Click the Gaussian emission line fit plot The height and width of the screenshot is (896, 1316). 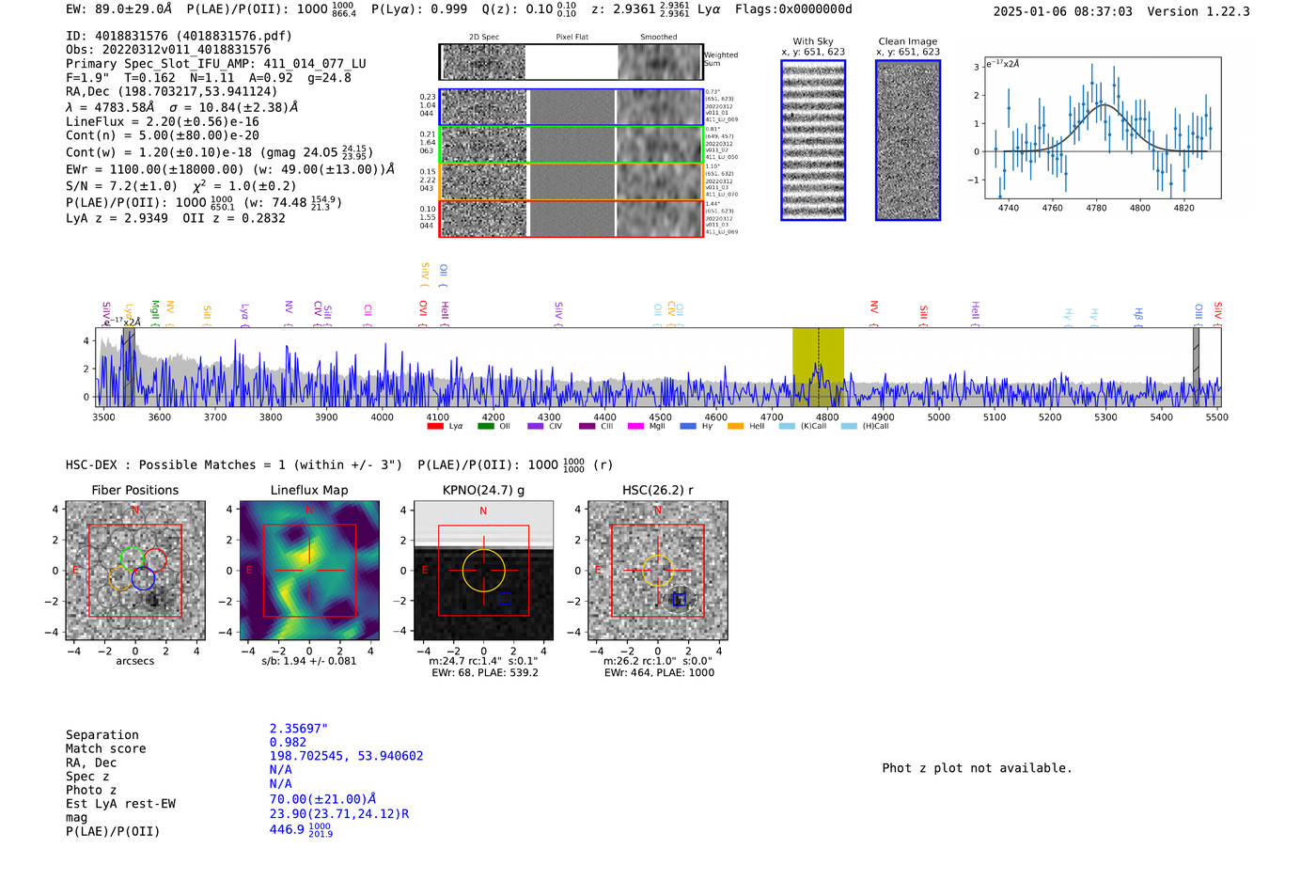tap(1102, 128)
